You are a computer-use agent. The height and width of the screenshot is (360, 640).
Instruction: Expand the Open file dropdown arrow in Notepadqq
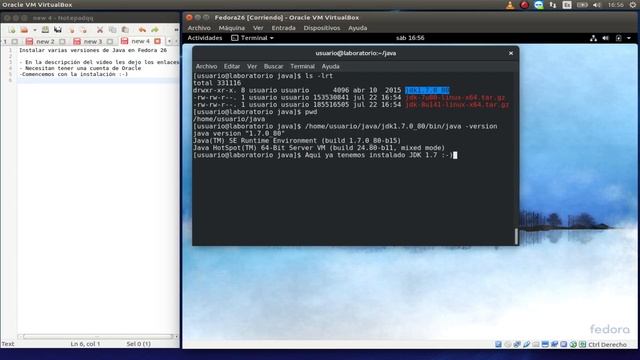(35, 30)
